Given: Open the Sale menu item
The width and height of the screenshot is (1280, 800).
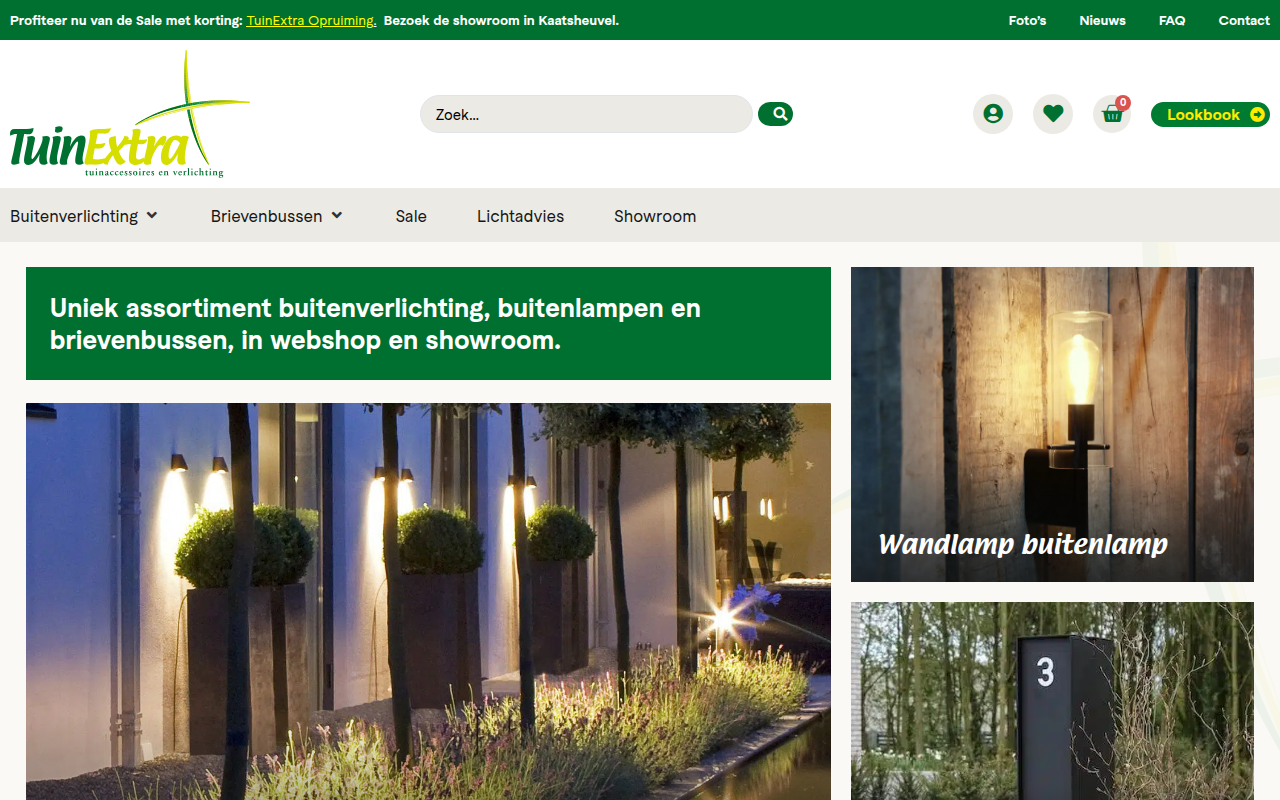Looking at the screenshot, I should pos(411,216).
